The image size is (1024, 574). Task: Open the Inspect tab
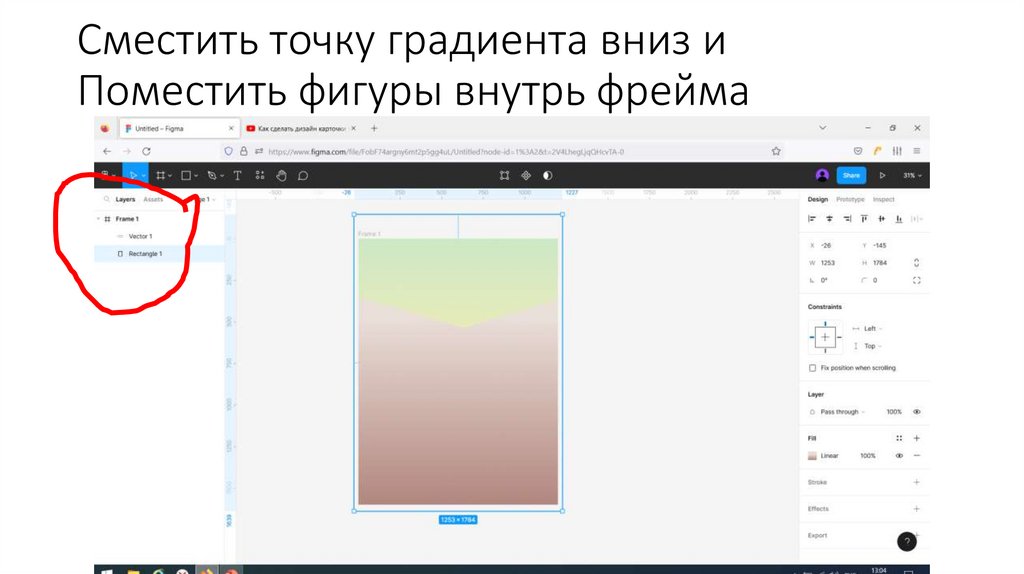tap(884, 199)
